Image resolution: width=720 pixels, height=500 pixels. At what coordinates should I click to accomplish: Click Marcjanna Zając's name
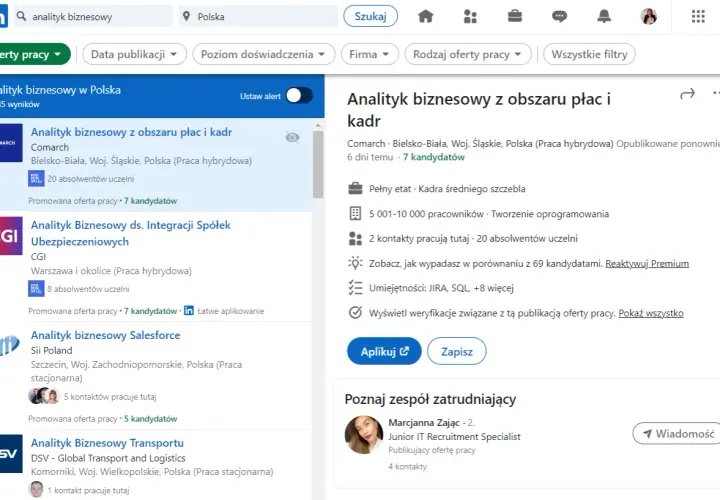click(424, 422)
